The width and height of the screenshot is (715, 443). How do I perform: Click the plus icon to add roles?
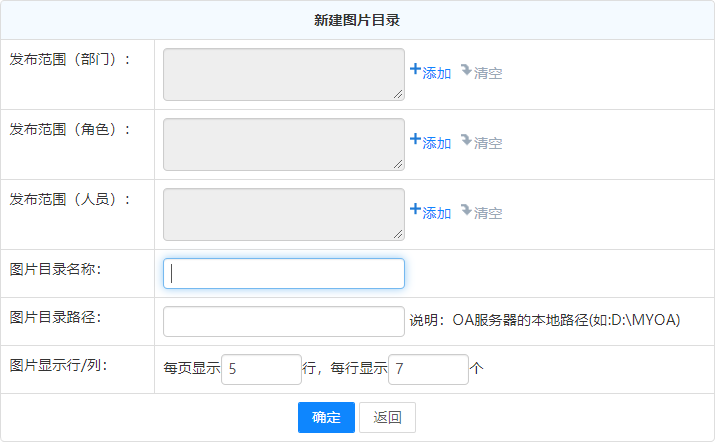[x=416, y=140]
